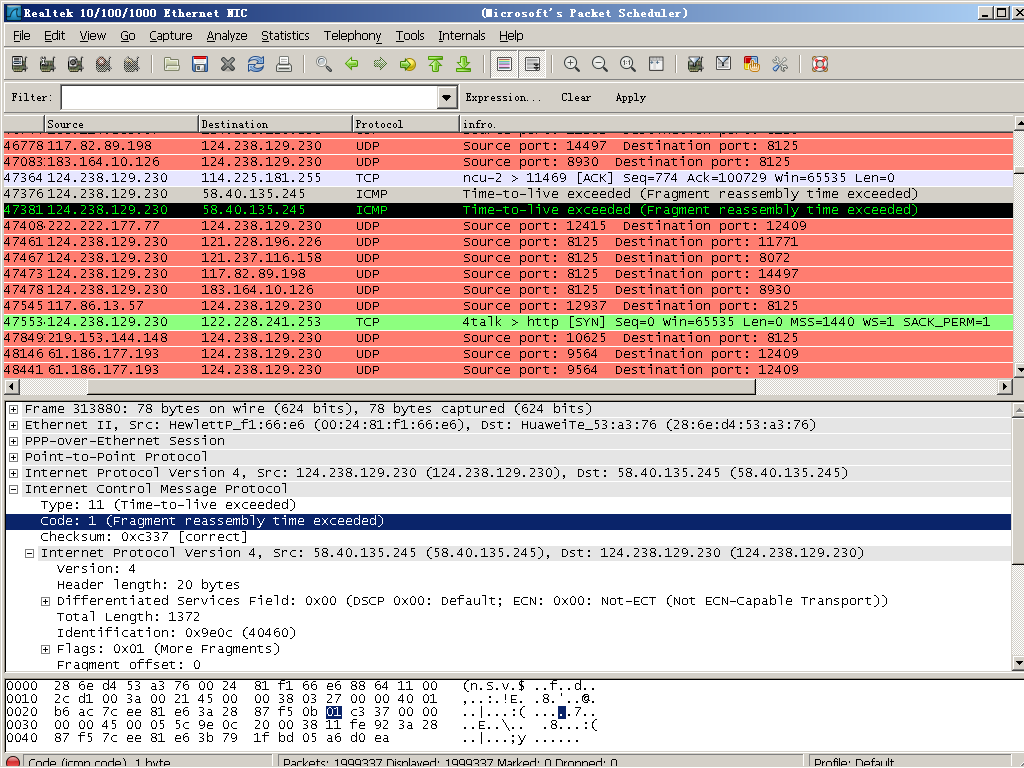Expand the Point-to-Point Protocol node

13,457
